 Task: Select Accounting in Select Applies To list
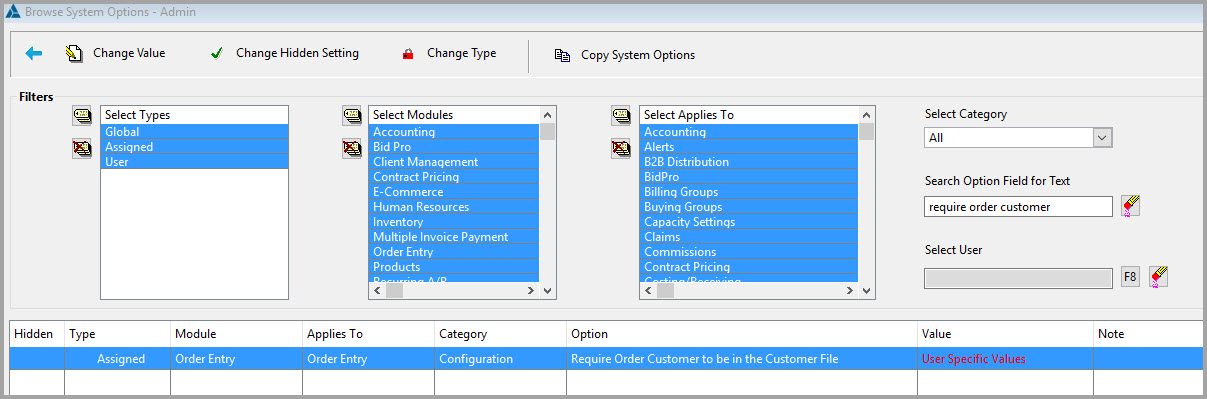pyautogui.click(x=749, y=132)
